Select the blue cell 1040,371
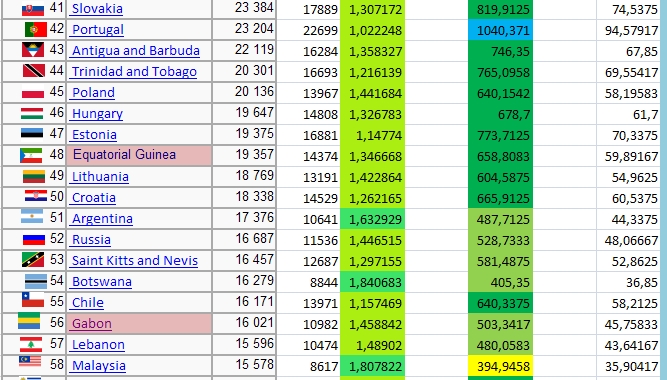The height and width of the screenshot is (380, 667). 500,30
